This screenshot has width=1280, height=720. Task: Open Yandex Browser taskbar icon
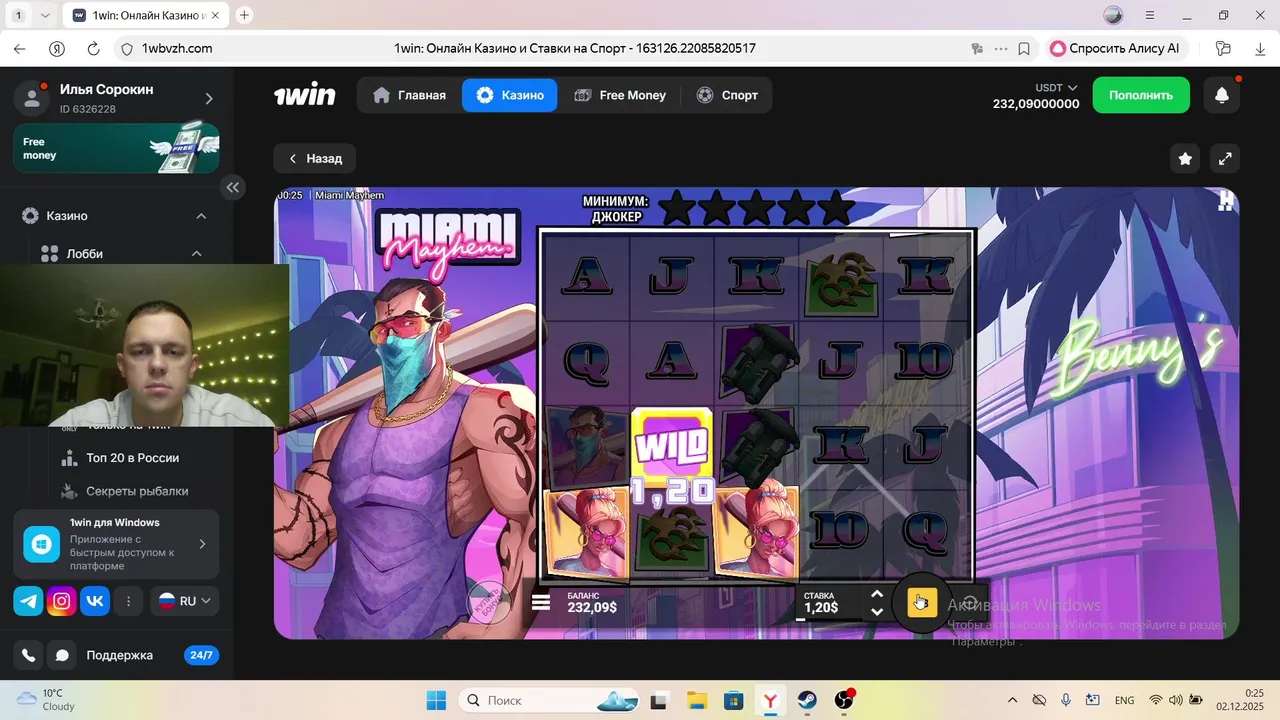click(770, 700)
